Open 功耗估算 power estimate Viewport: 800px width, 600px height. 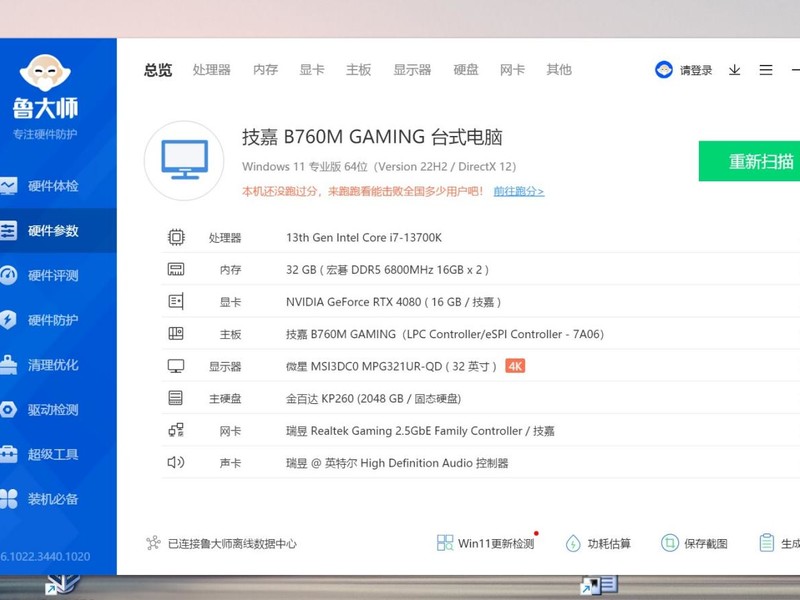pyautogui.click(x=598, y=543)
